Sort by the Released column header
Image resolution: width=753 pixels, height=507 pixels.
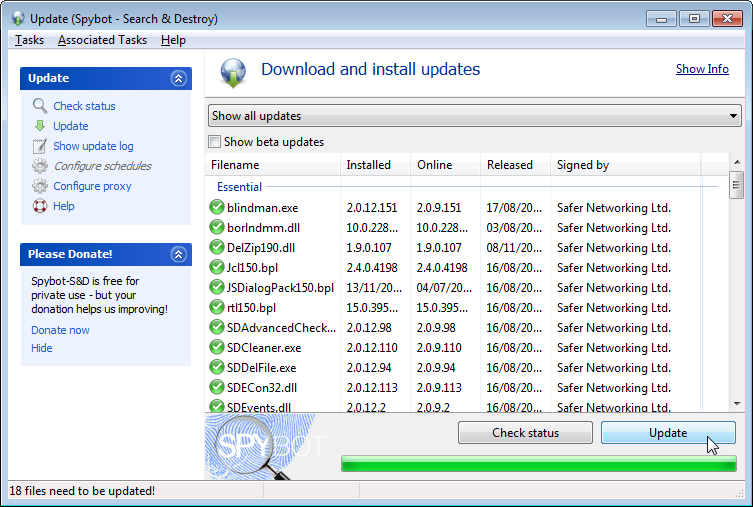[515, 165]
